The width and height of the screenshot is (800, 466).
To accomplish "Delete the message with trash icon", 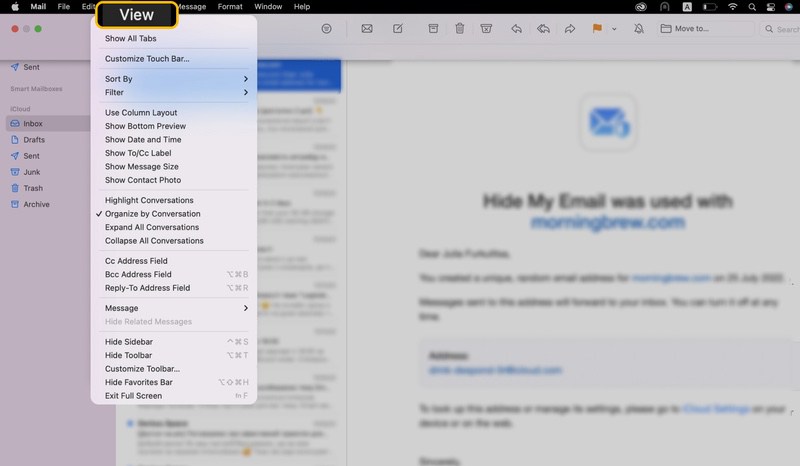I will click(460, 29).
